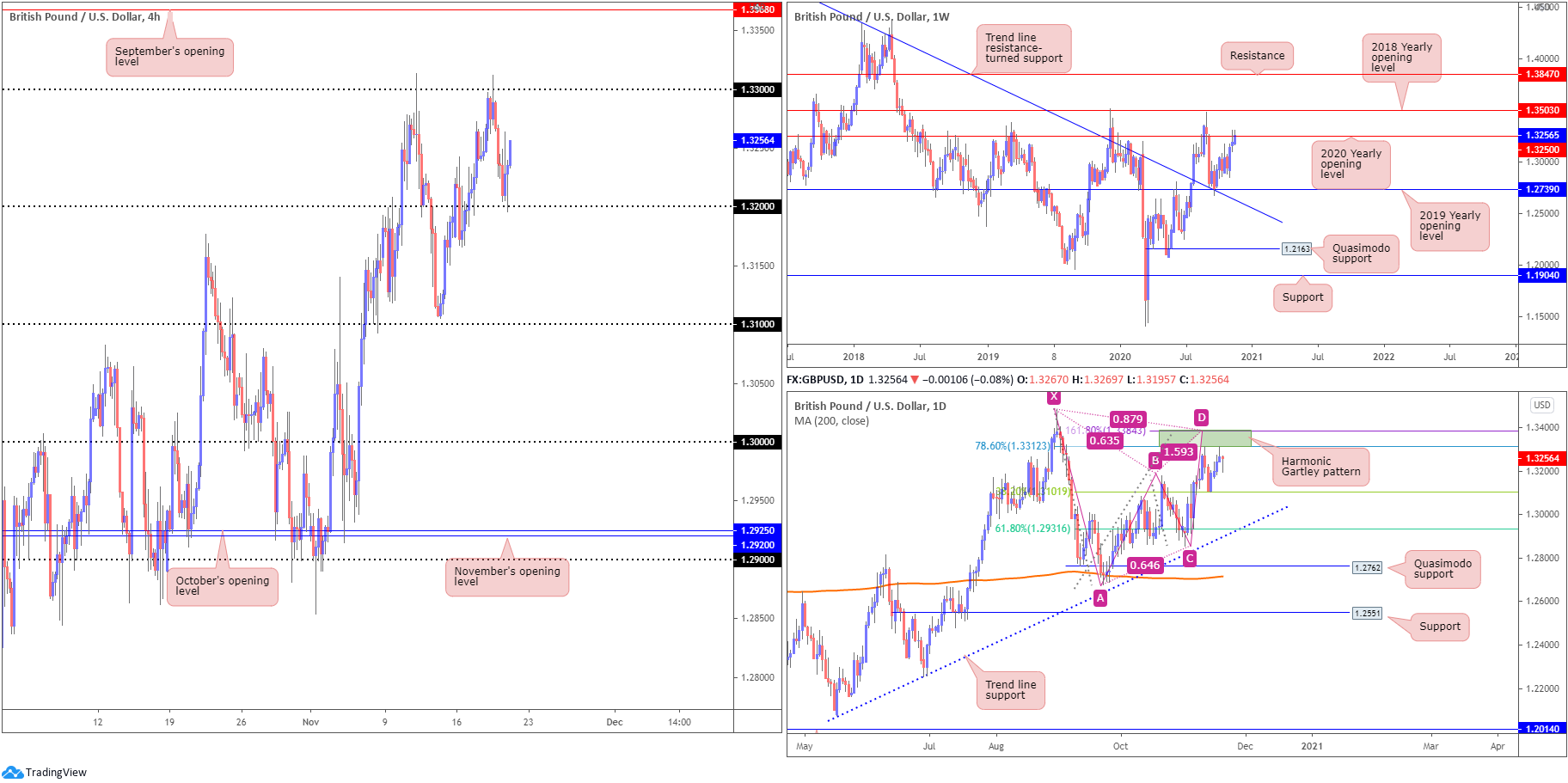Select the November's opening level callout
The image size is (1568, 783).
pos(507,577)
